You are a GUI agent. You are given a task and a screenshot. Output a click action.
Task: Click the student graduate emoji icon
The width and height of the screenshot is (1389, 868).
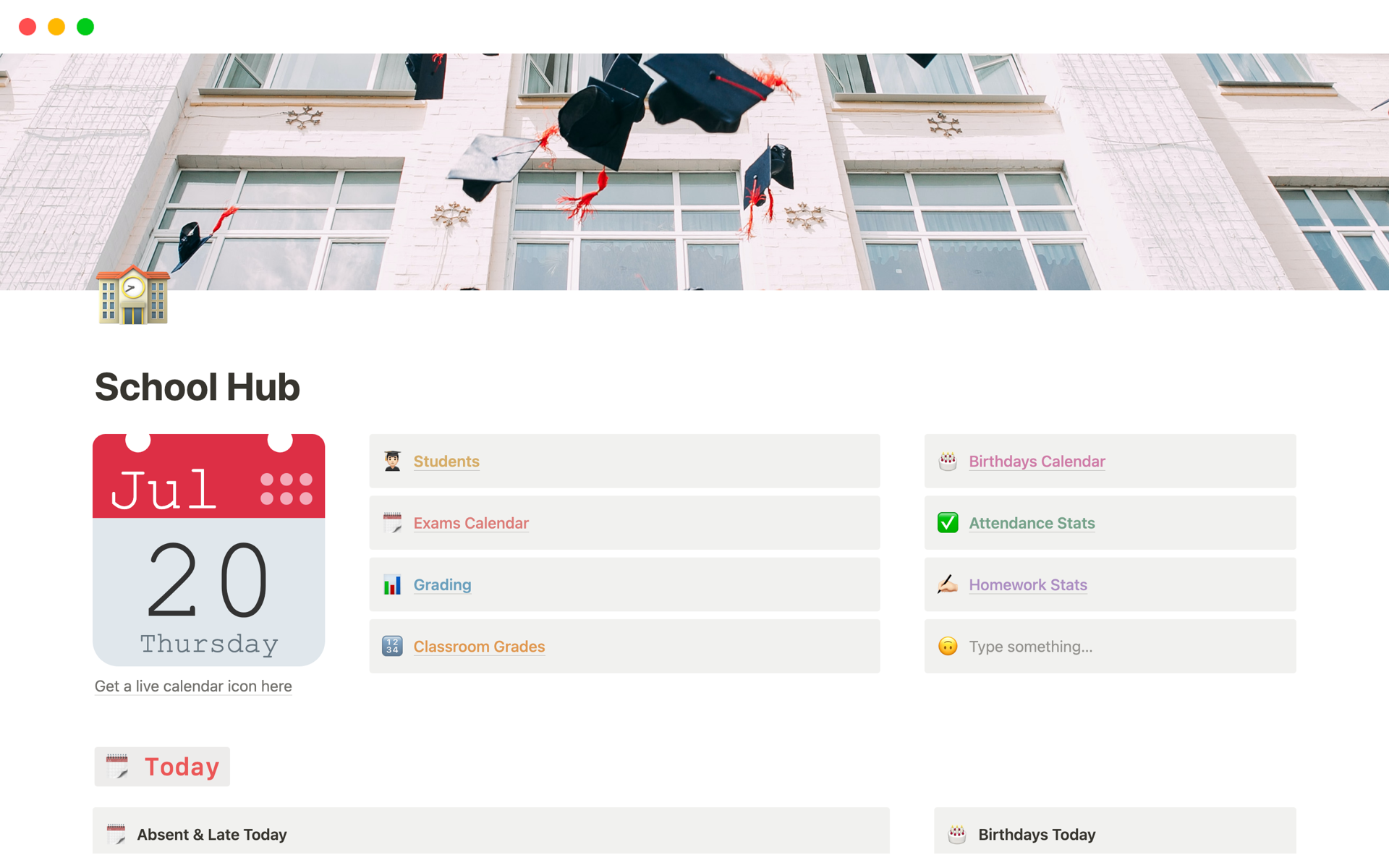click(392, 461)
